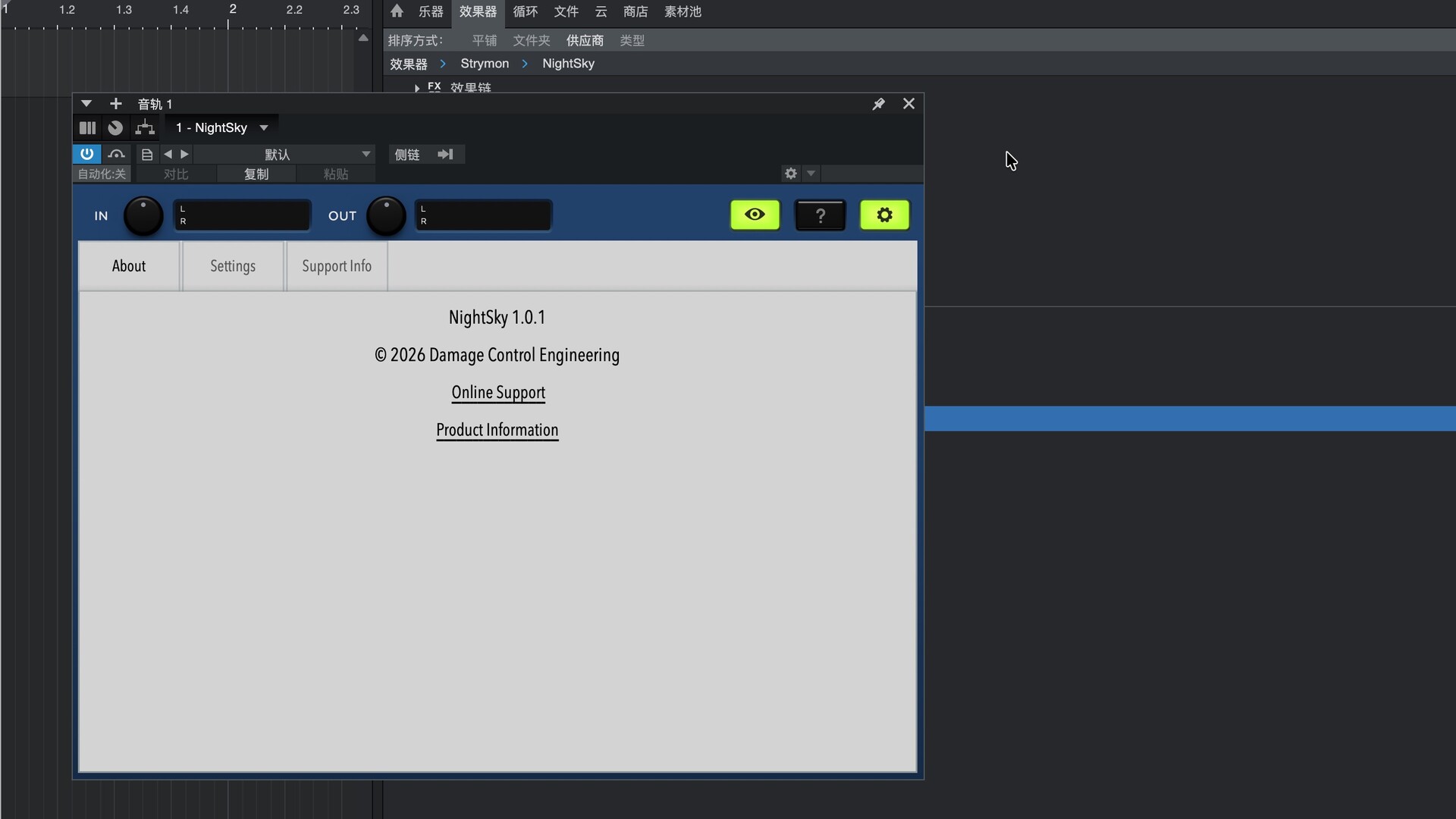Click the plus icon to add insert
The width and height of the screenshot is (1456, 819).
coord(115,104)
